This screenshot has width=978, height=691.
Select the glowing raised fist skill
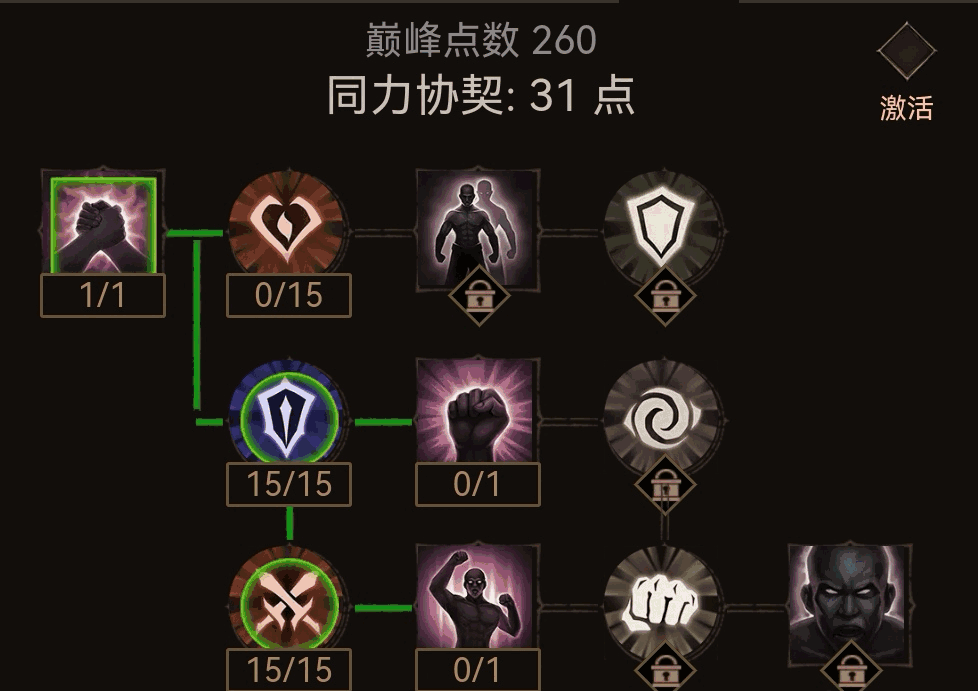tap(477, 412)
